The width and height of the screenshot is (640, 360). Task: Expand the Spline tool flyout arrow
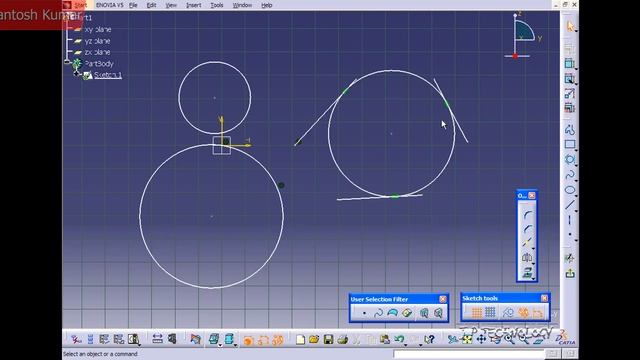(576, 180)
